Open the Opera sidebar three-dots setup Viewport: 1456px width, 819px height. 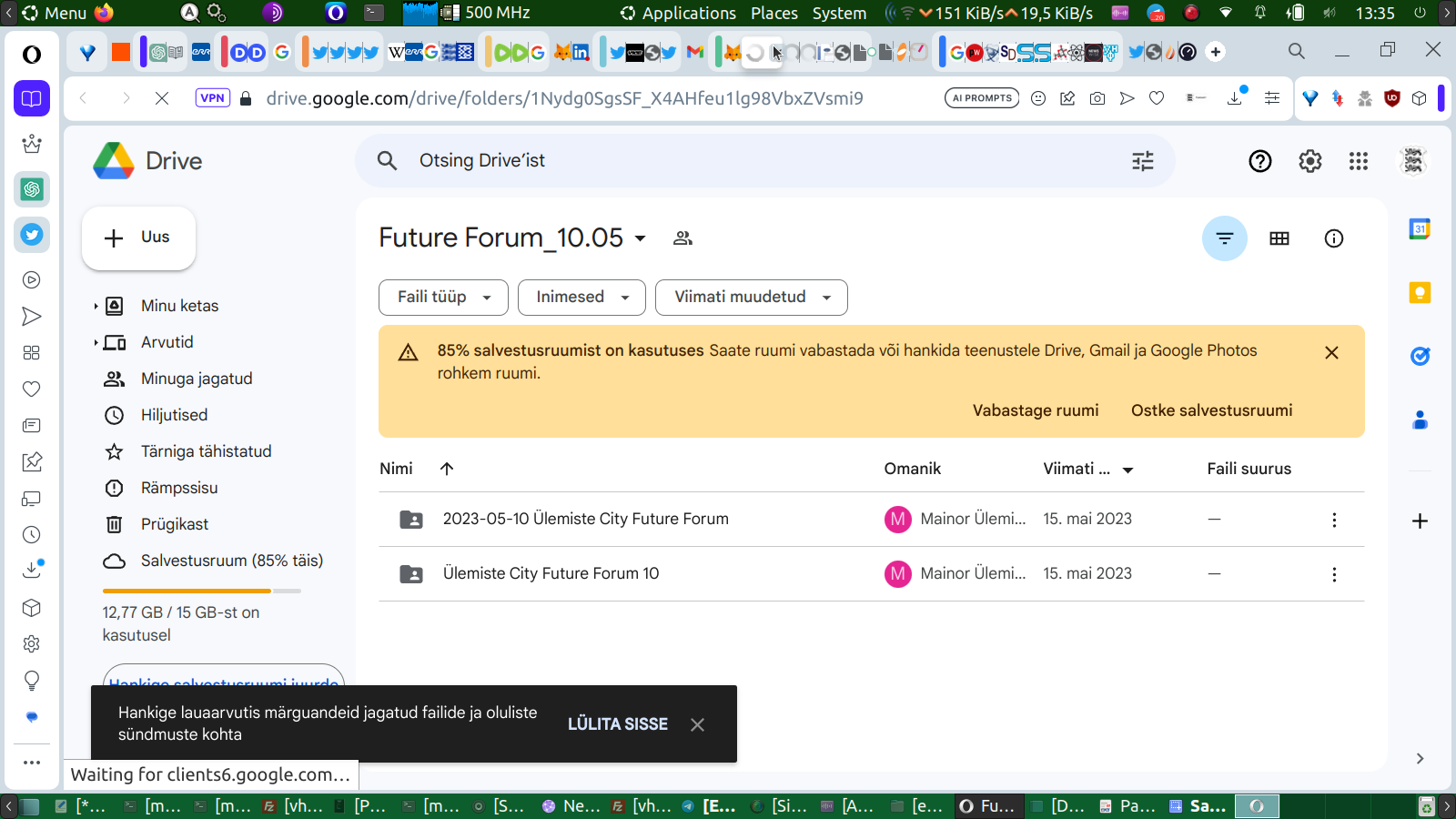point(32,763)
